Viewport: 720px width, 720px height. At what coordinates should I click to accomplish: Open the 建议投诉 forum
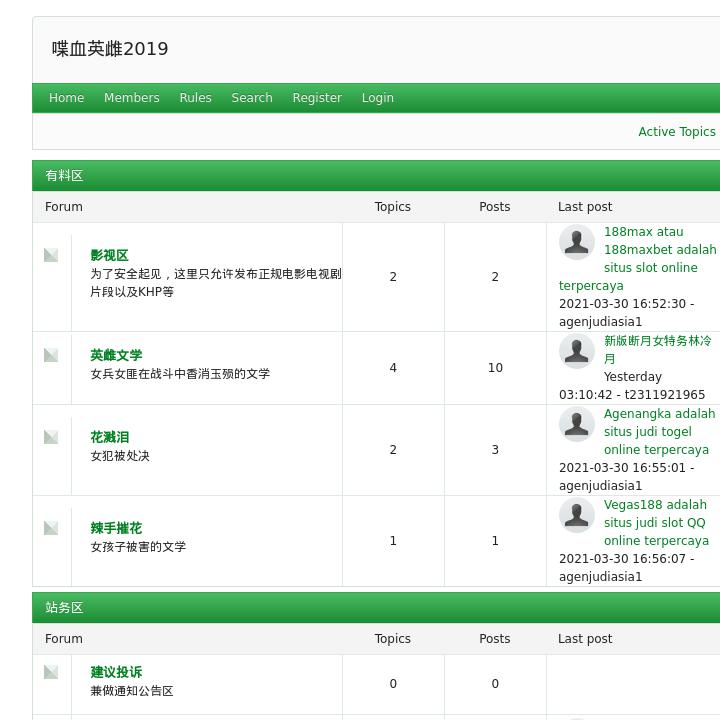click(x=116, y=673)
